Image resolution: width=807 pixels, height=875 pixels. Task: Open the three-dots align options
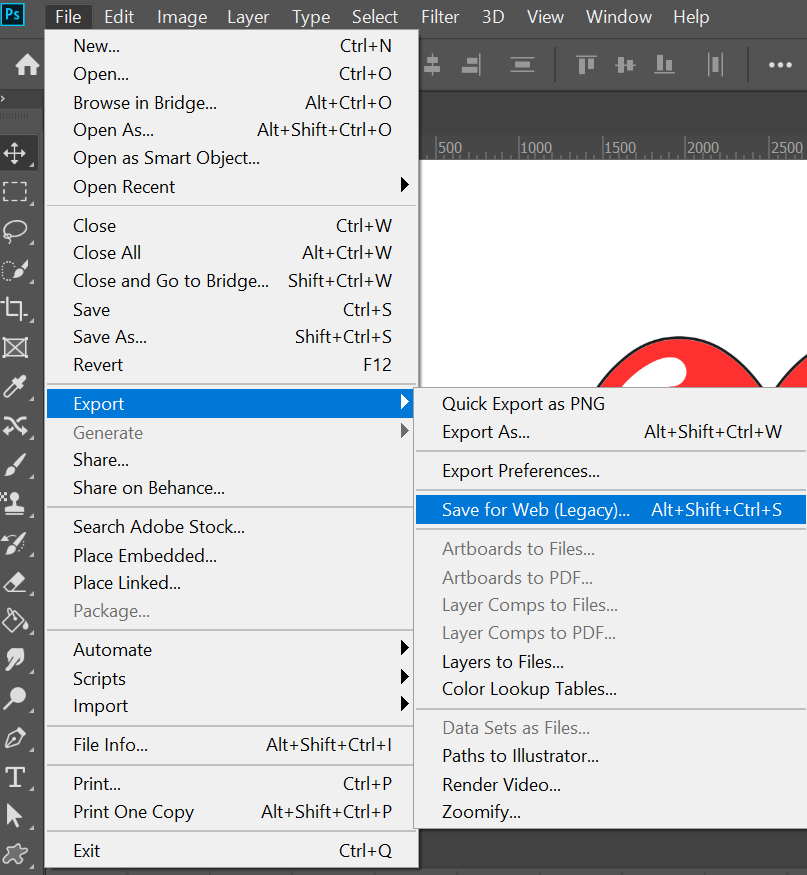pos(780,65)
